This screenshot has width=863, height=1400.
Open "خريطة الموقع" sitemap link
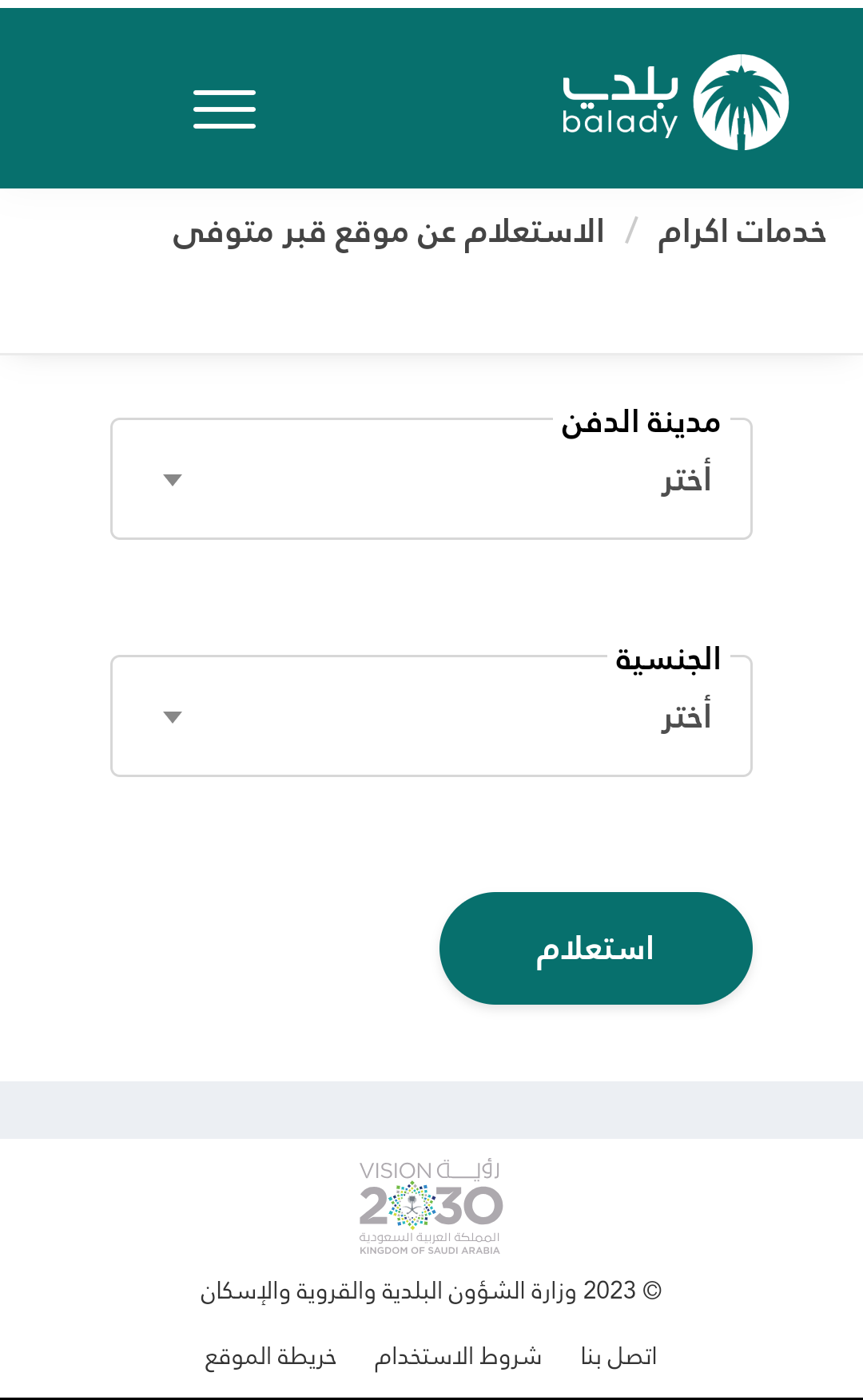point(271,1356)
